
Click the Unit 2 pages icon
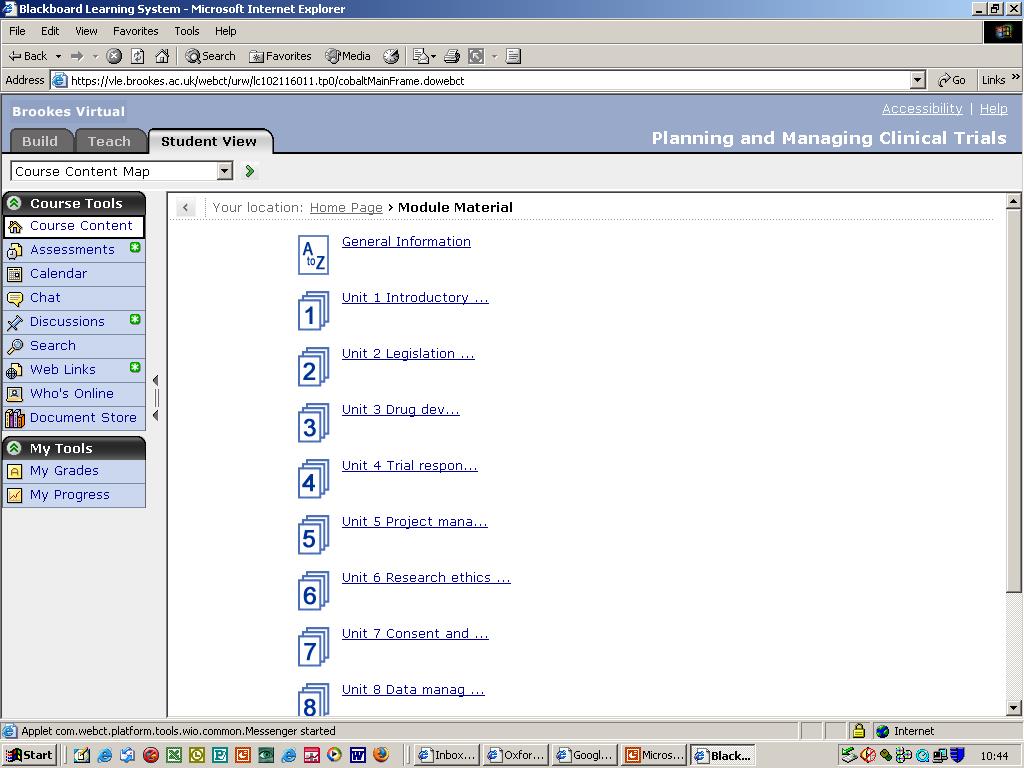[313, 368]
